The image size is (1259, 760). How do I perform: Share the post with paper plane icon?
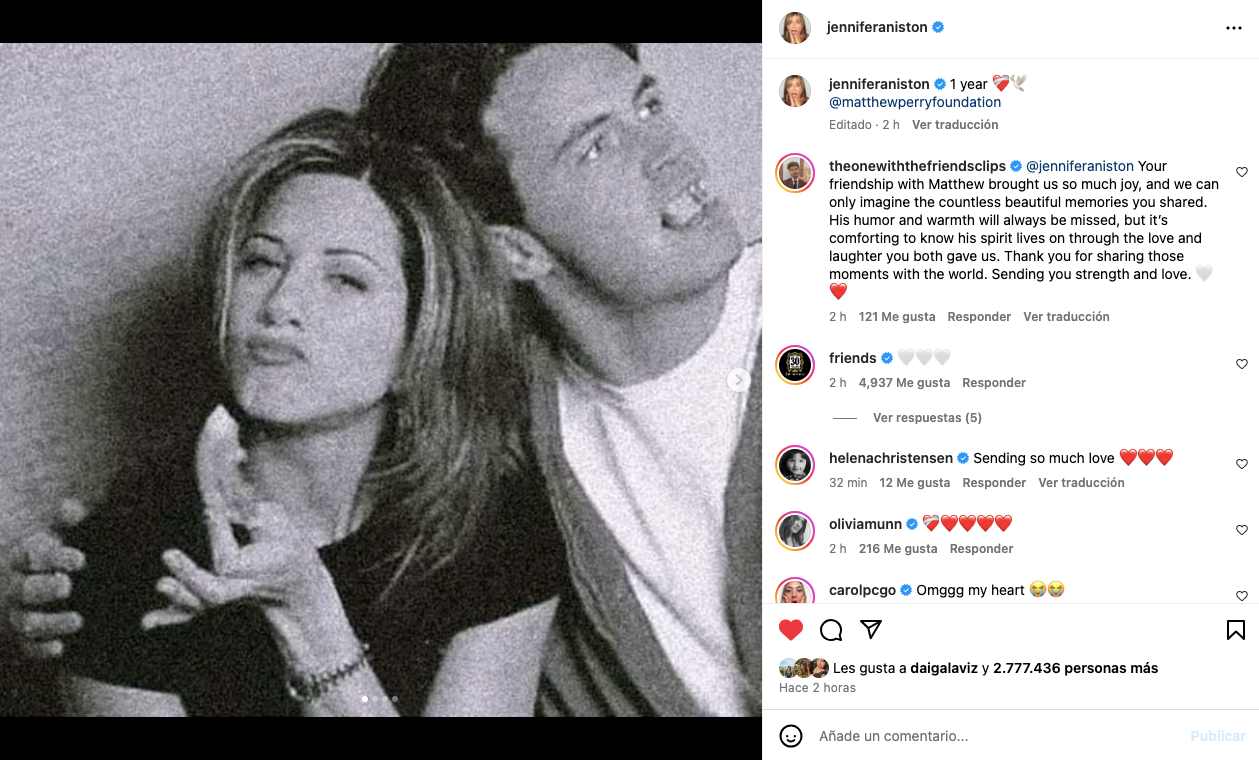[x=871, y=629]
